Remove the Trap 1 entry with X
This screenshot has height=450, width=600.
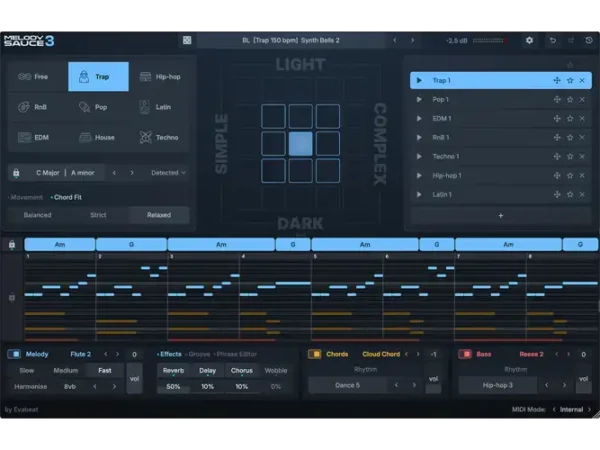(582, 80)
